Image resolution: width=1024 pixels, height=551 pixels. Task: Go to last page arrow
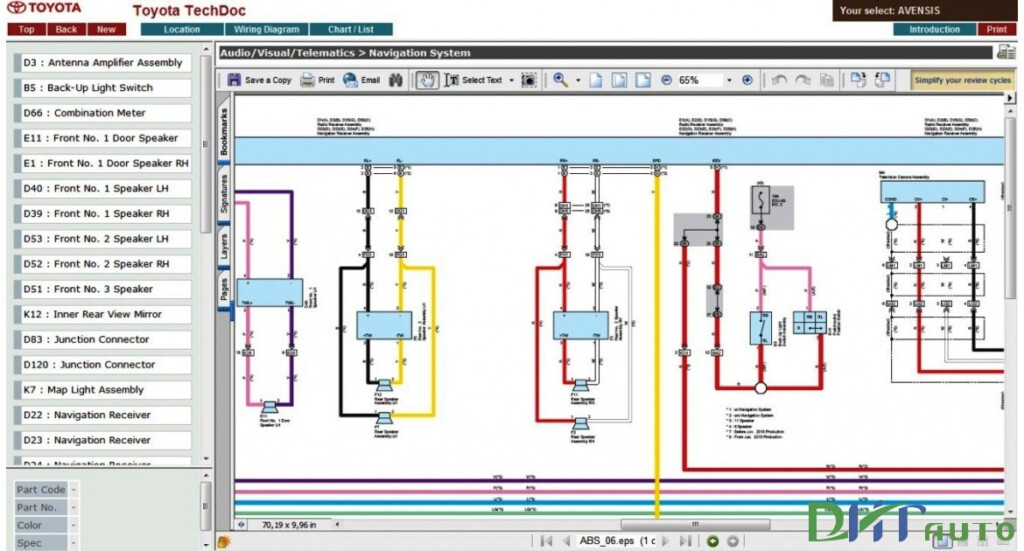(685, 541)
